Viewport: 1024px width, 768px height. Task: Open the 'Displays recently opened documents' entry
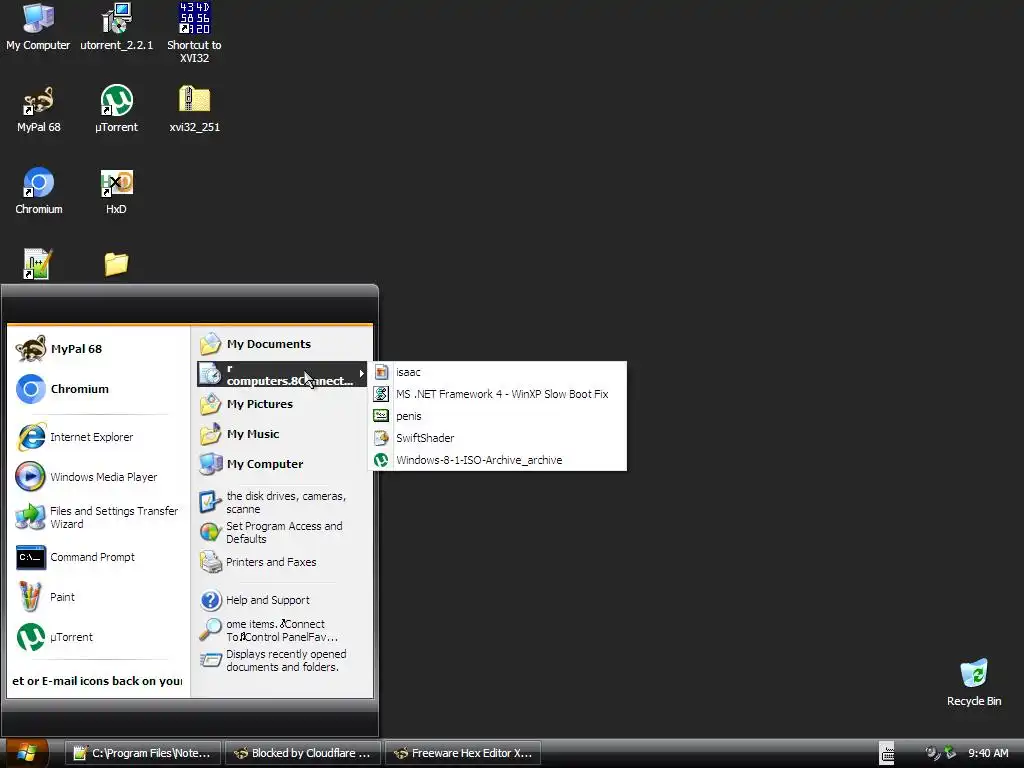282,660
